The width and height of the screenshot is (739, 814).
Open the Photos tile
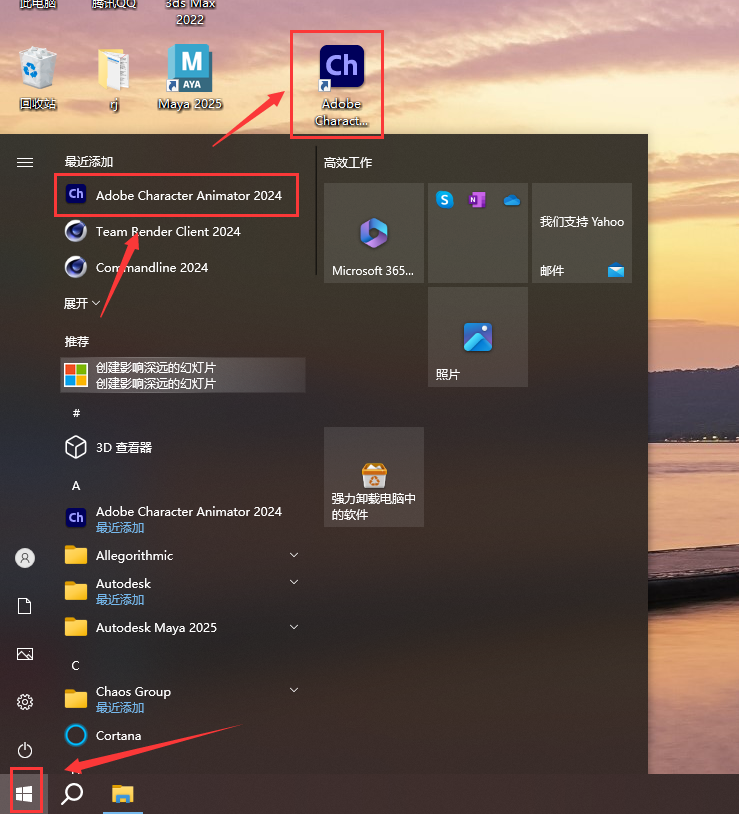tap(477, 336)
